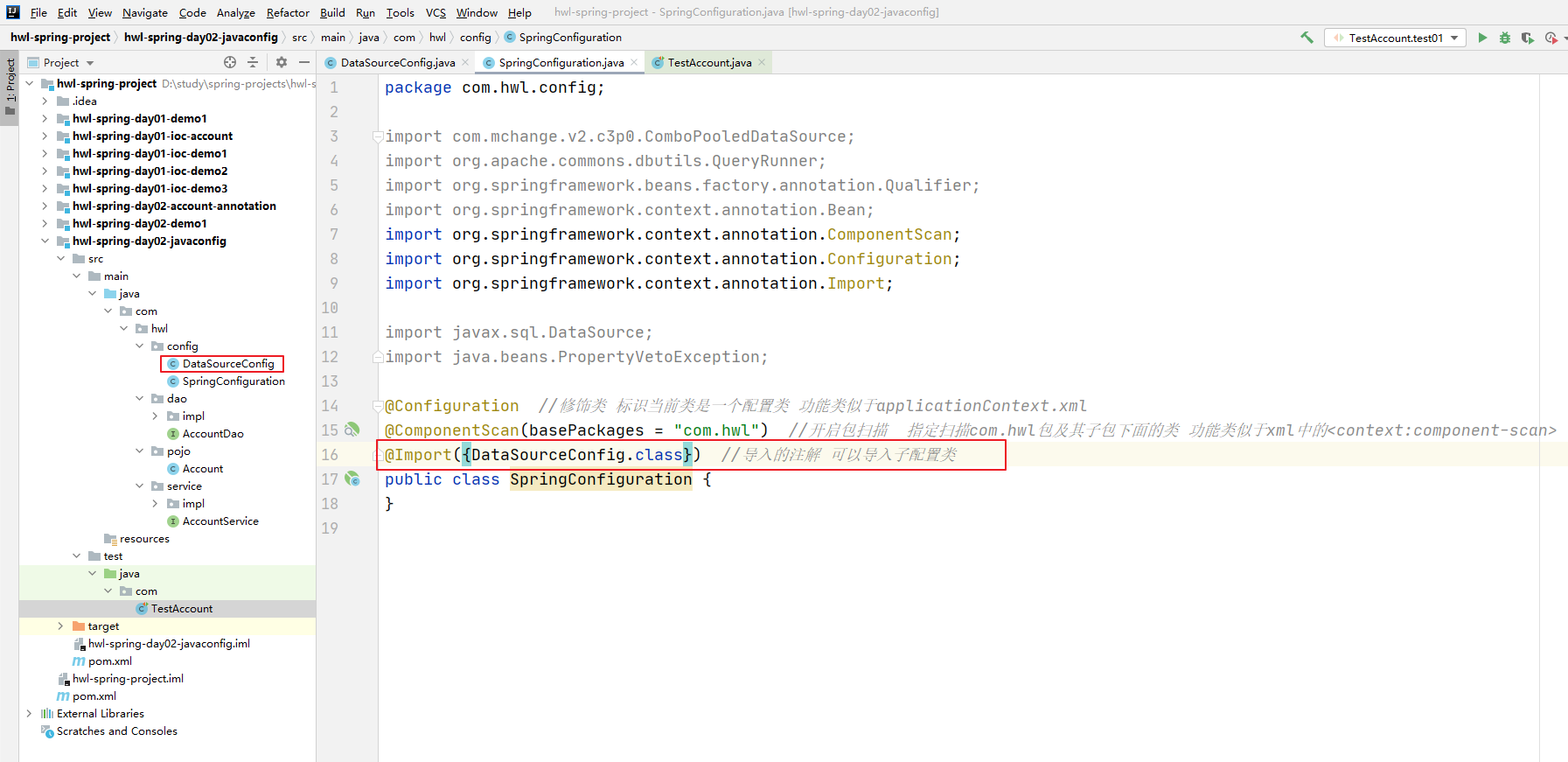
Task: Toggle the 1: Project side tool window tab
Action: tap(10, 87)
